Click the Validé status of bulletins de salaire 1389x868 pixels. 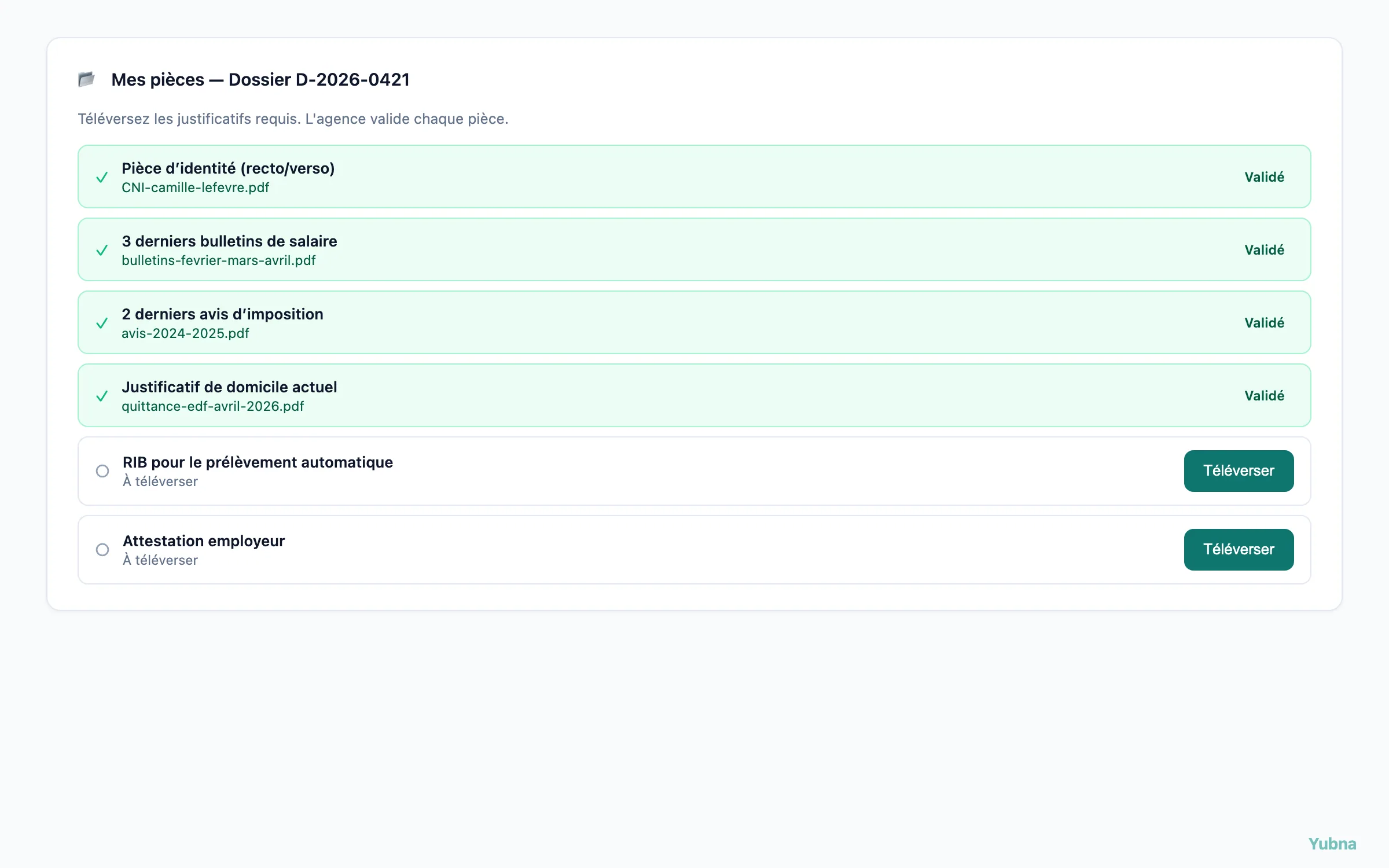click(1265, 250)
